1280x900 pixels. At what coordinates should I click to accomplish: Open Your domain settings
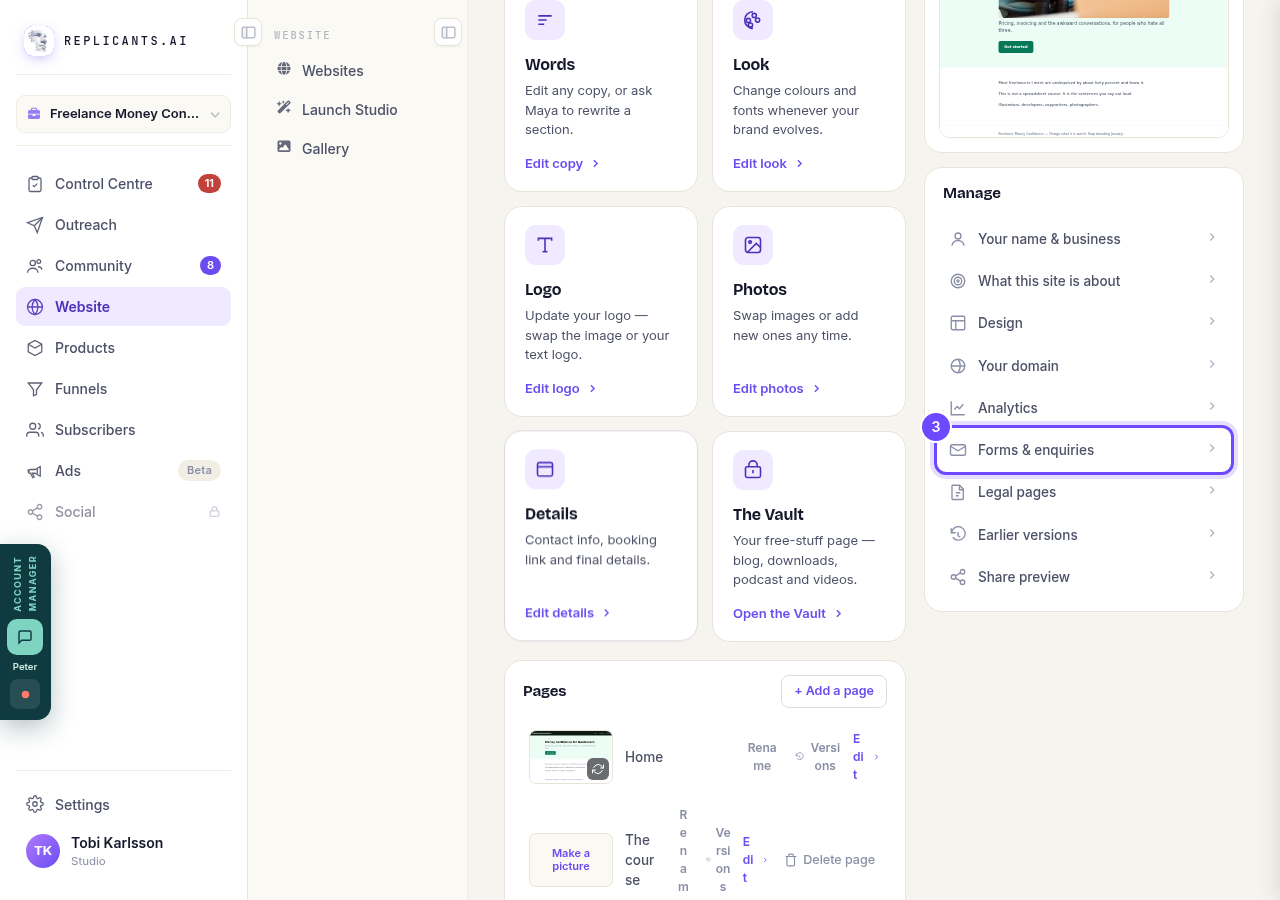click(x=1084, y=366)
